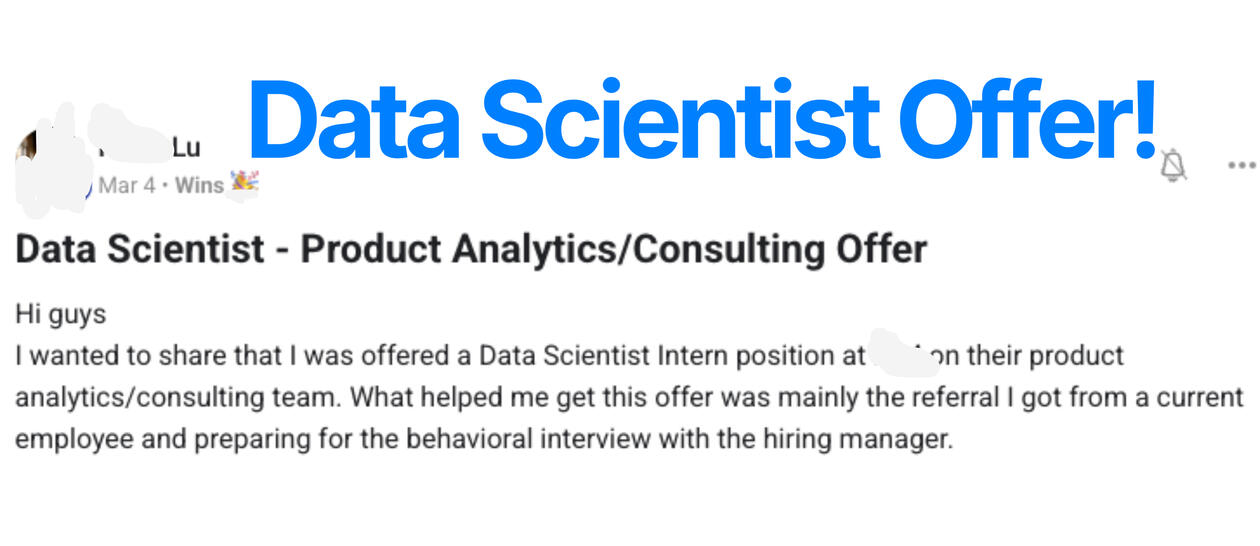Open the Data Scientist Product Analytics/Consulting Offer title
This screenshot has height=546, width=1260.
pyautogui.click(x=471, y=249)
